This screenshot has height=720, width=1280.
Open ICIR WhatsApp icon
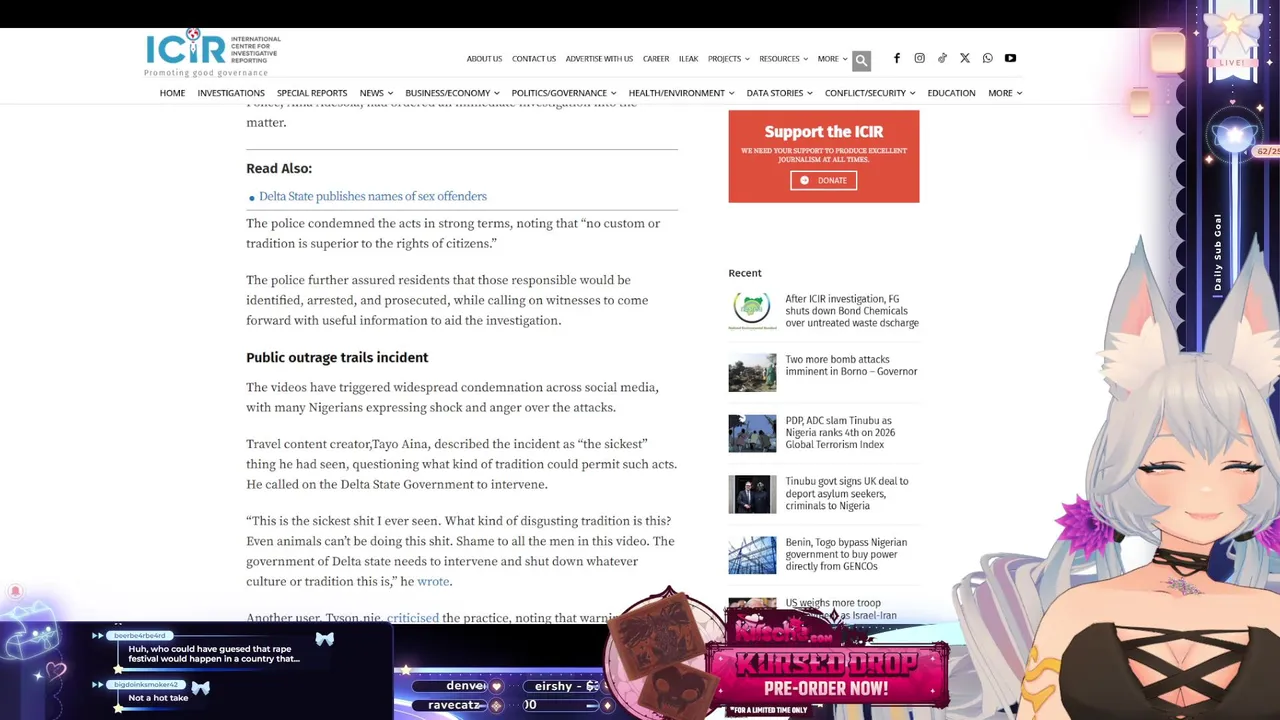(988, 58)
